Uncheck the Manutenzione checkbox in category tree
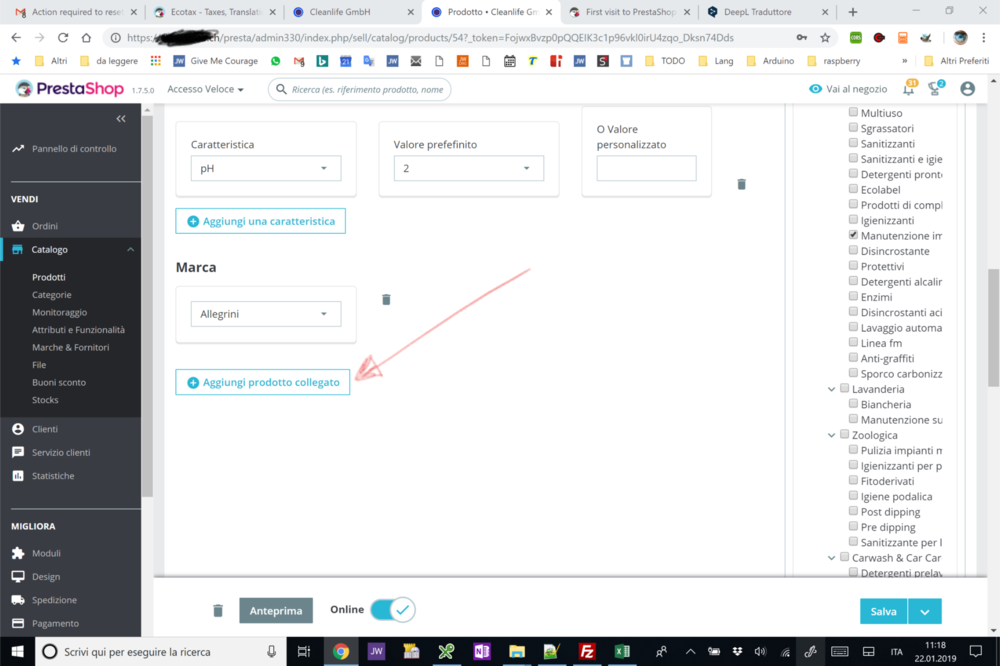The height and width of the screenshot is (666, 1000). (853, 235)
